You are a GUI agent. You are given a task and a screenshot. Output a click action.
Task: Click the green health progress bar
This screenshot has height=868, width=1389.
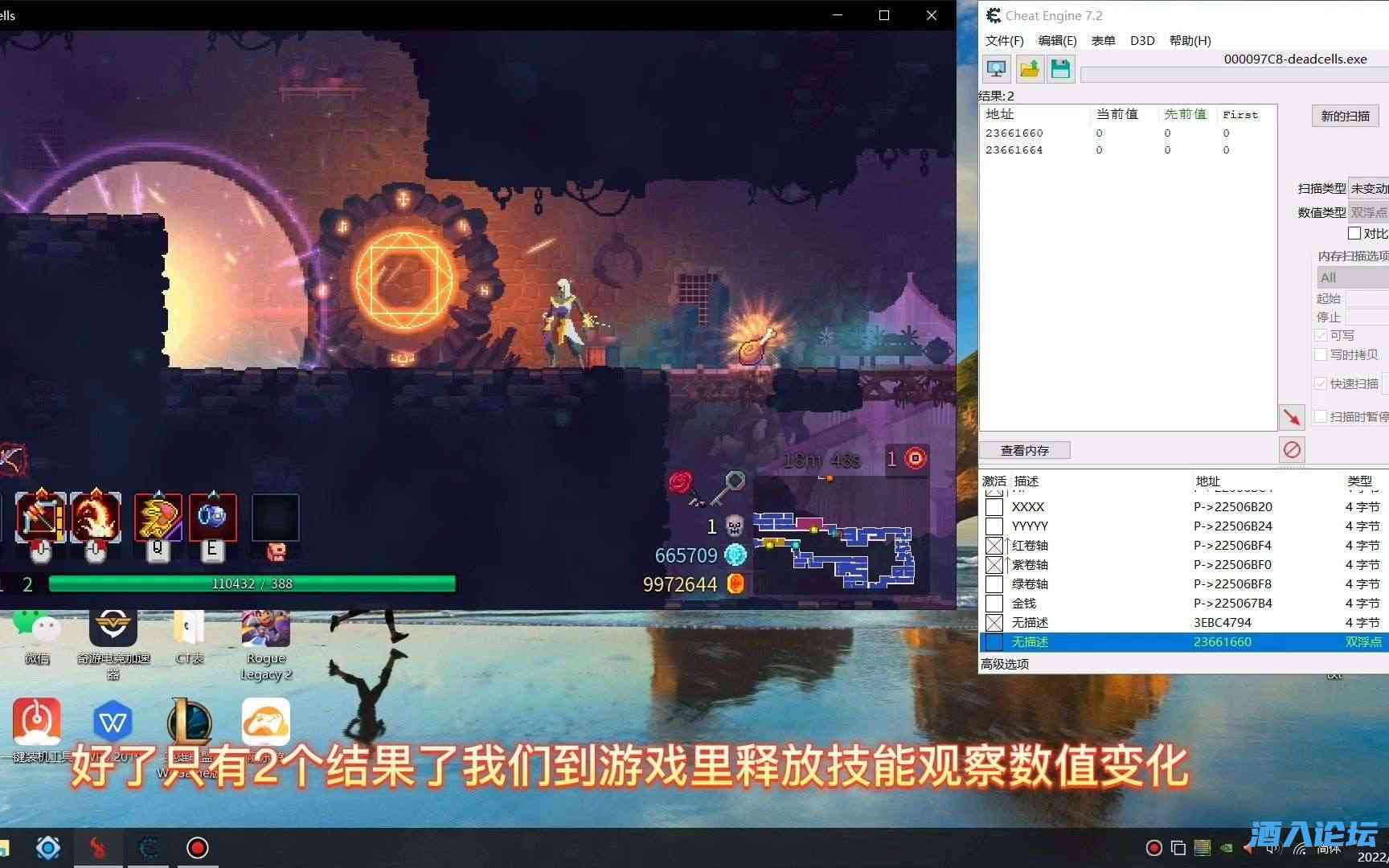tap(251, 583)
